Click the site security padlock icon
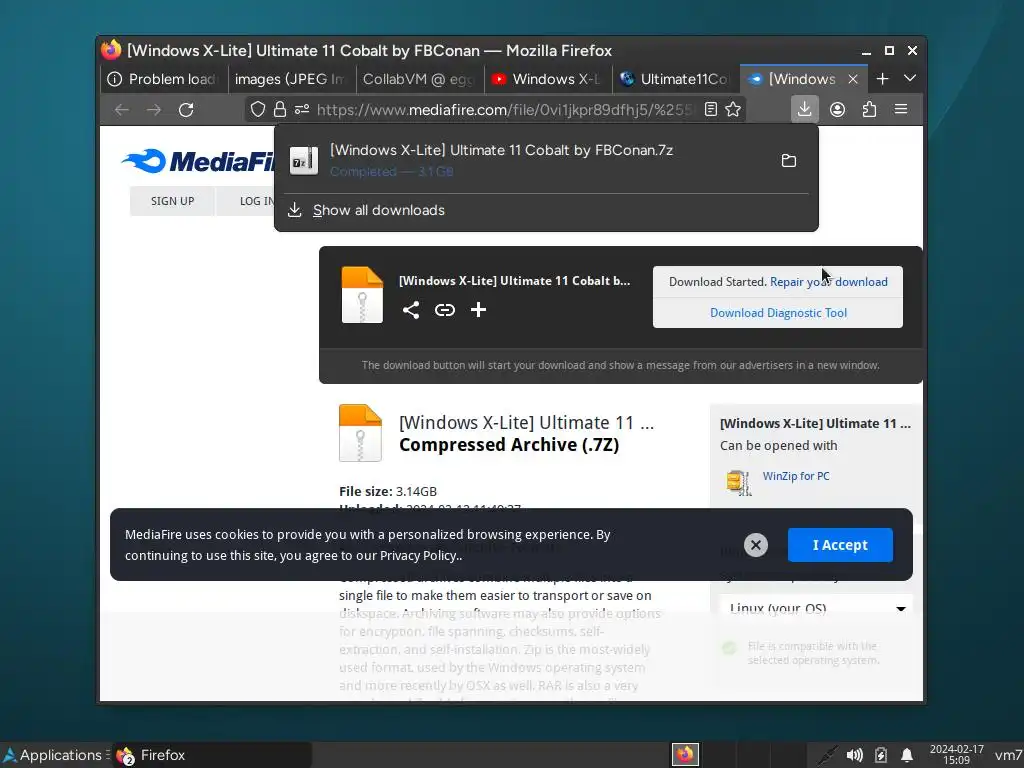1024x768 pixels. [x=280, y=109]
